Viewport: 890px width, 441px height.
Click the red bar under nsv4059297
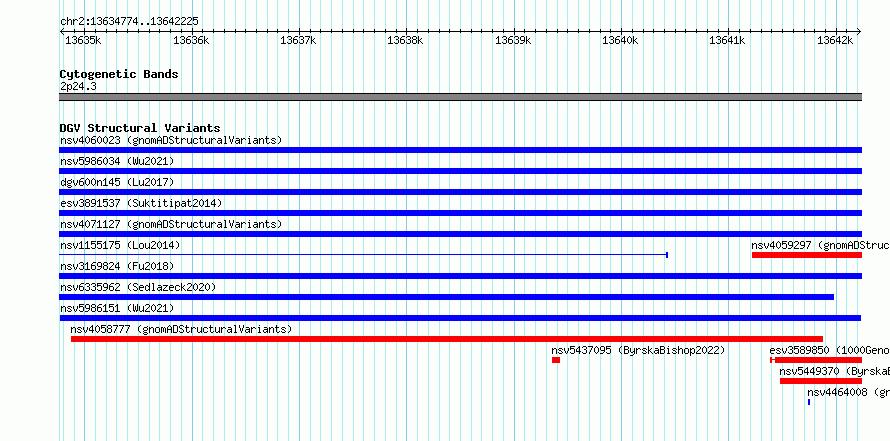(807, 255)
